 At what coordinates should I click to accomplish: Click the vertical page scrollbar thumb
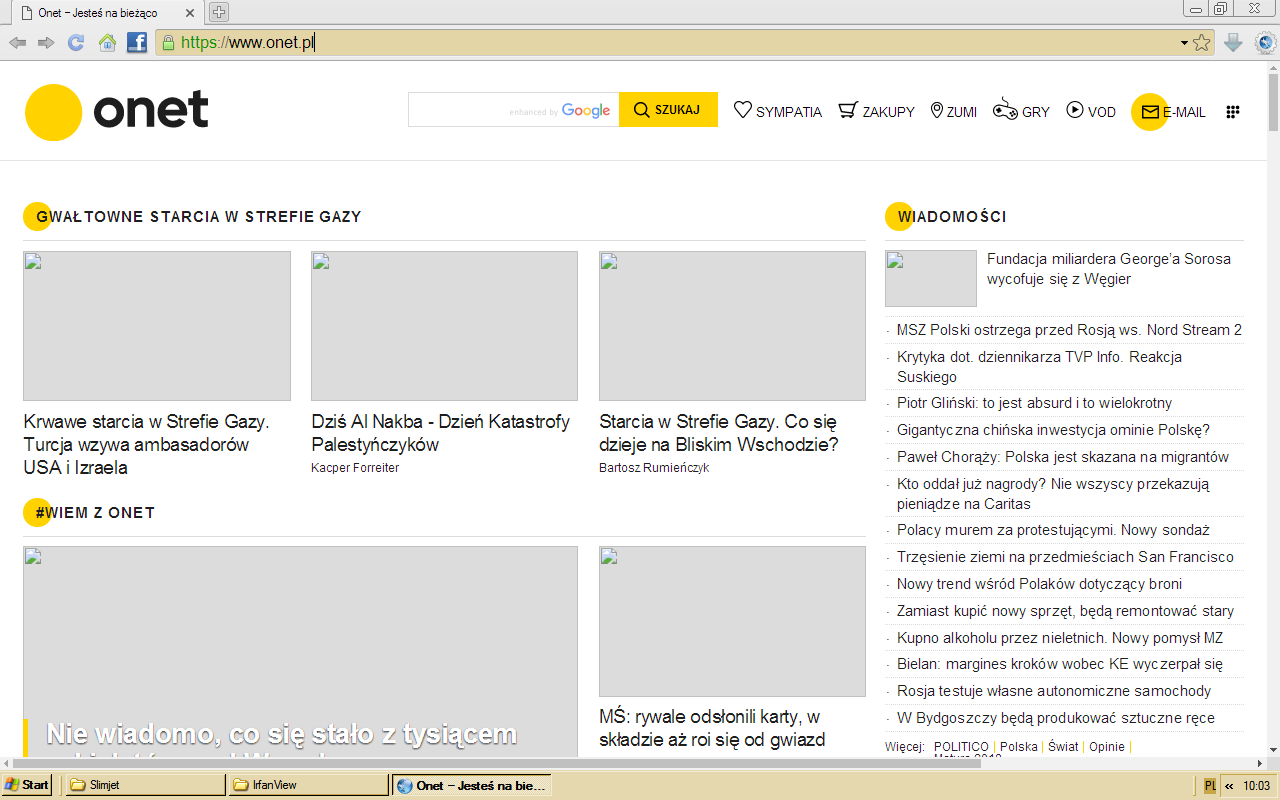pyautogui.click(x=1272, y=104)
